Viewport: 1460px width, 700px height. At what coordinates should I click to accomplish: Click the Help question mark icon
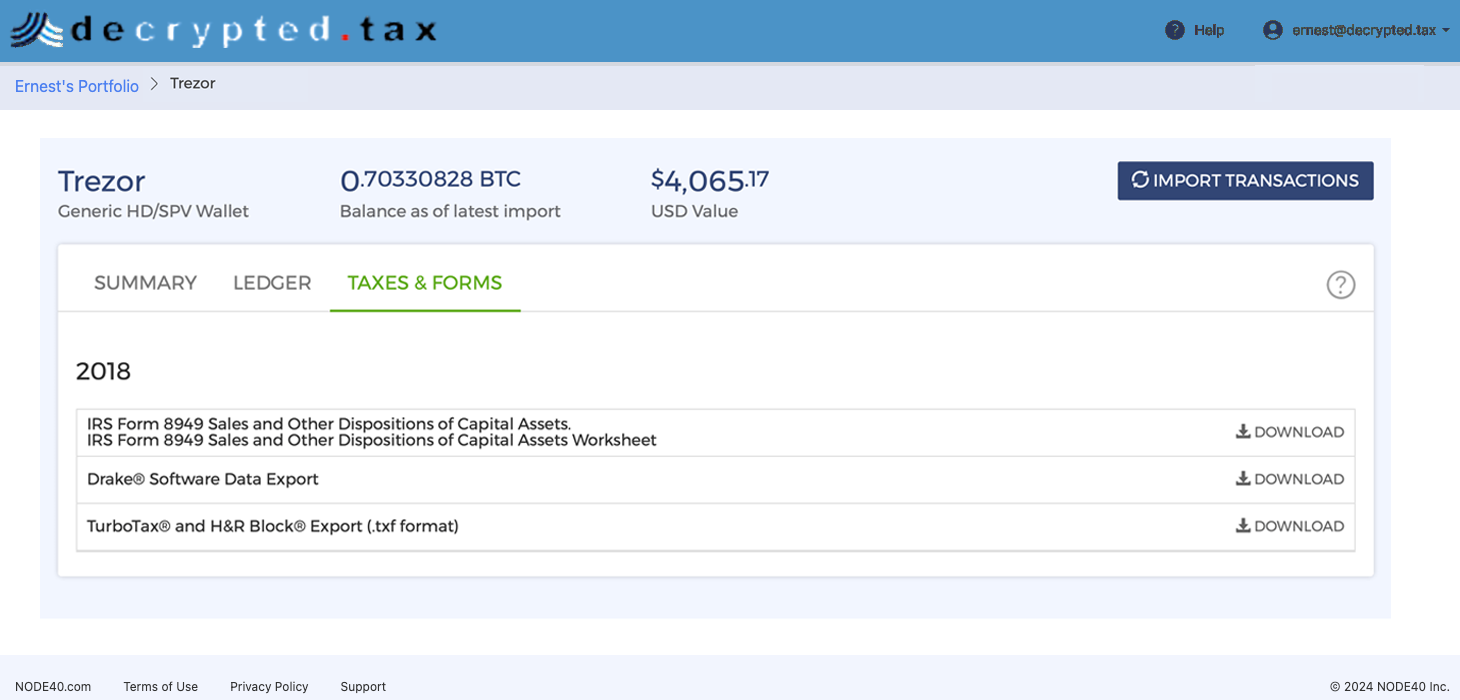click(1175, 30)
